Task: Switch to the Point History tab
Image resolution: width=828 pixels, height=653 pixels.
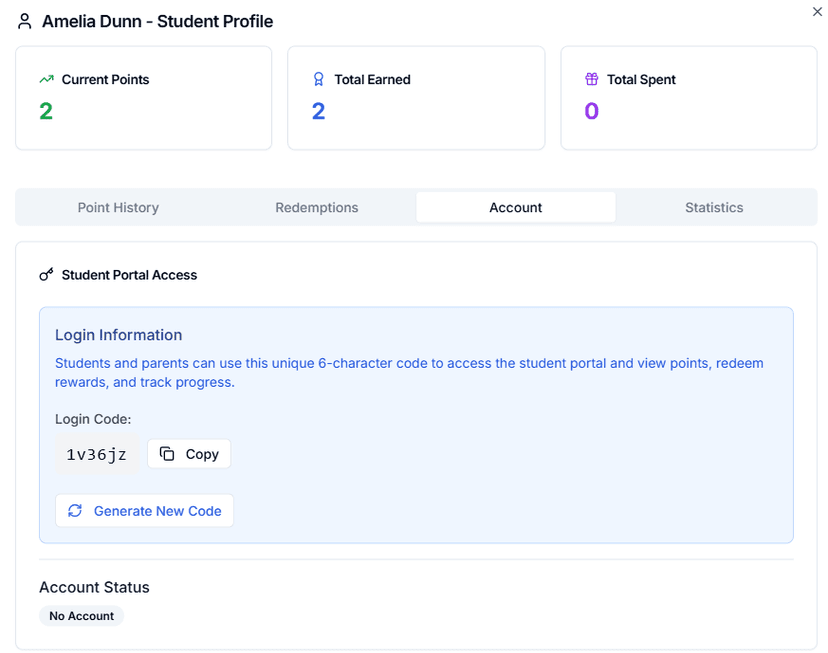Action: [118, 207]
